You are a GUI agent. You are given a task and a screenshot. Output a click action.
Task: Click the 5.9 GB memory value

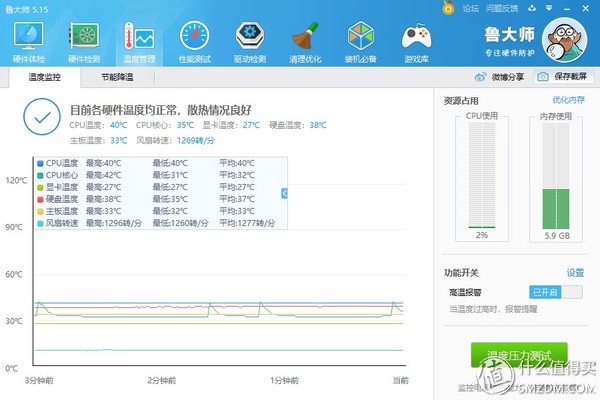557,236
